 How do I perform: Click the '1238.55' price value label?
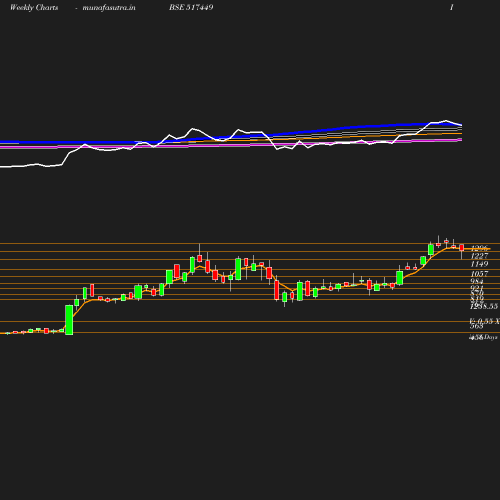pyautogui.click(x=484, y=306)
